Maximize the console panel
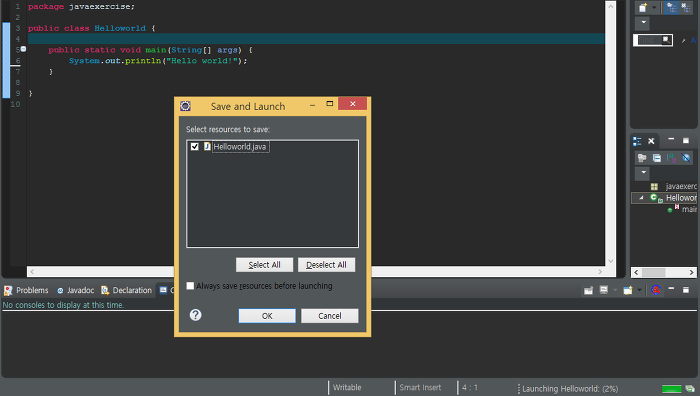700x396 pixels. tap(686, 290)
